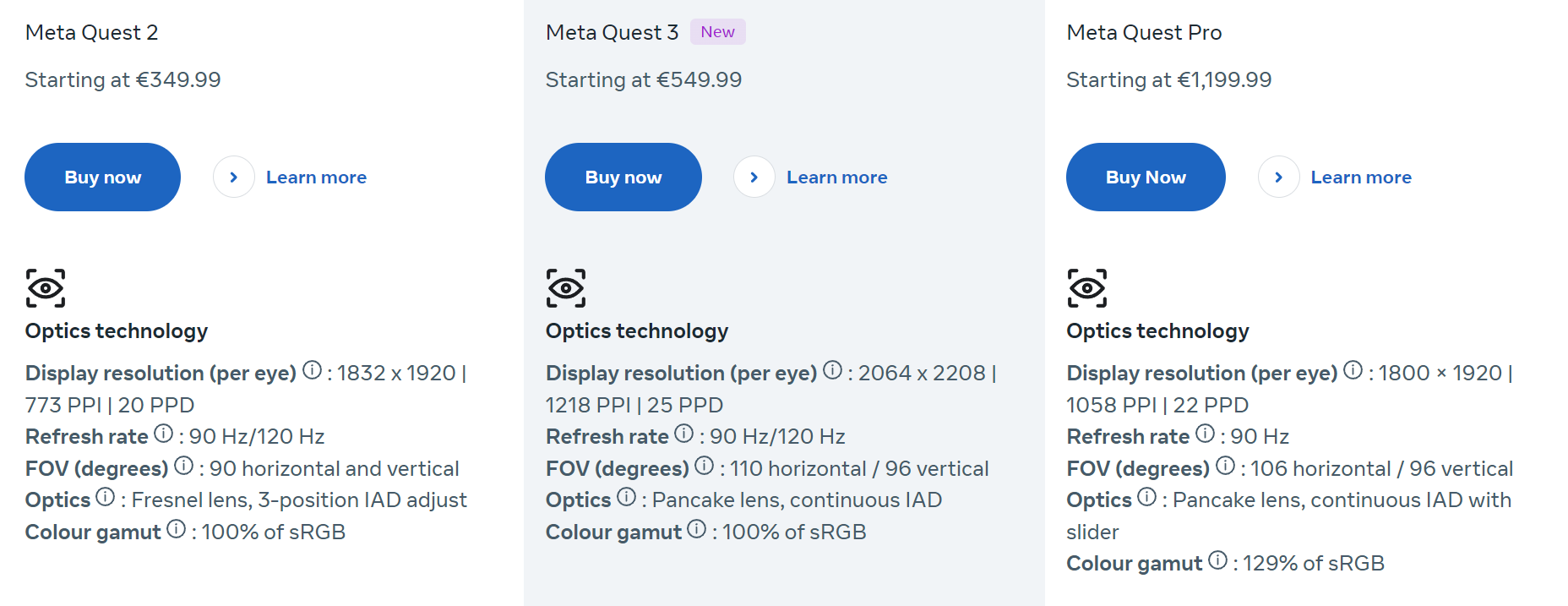Click Buy Now for Meta Quest Pro
This screenshot has height=606, width=1568.
(x=1146, y=177)
